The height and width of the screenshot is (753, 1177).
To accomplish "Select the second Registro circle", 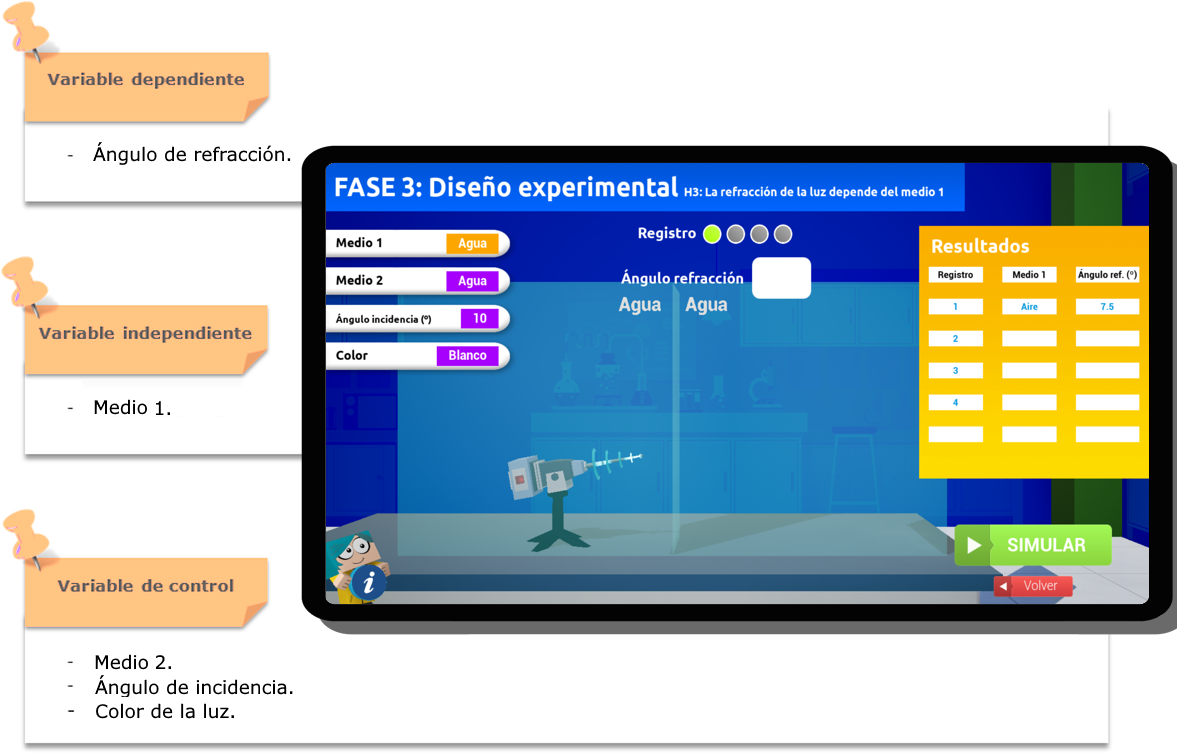I will (x=736, y=234).
